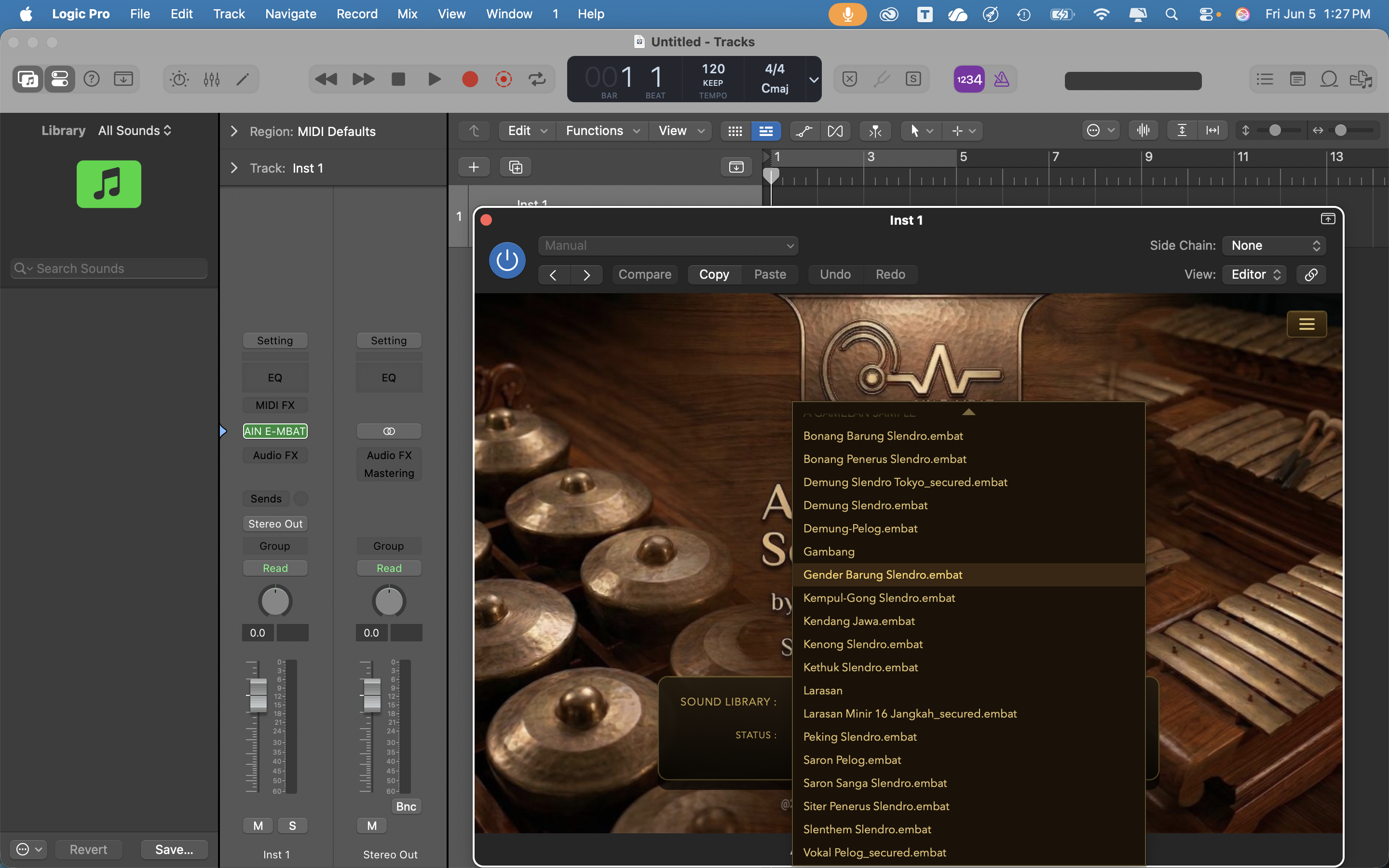Open Side Chain None dropdown
1389x868 pixels.
tap(1274, 246)
